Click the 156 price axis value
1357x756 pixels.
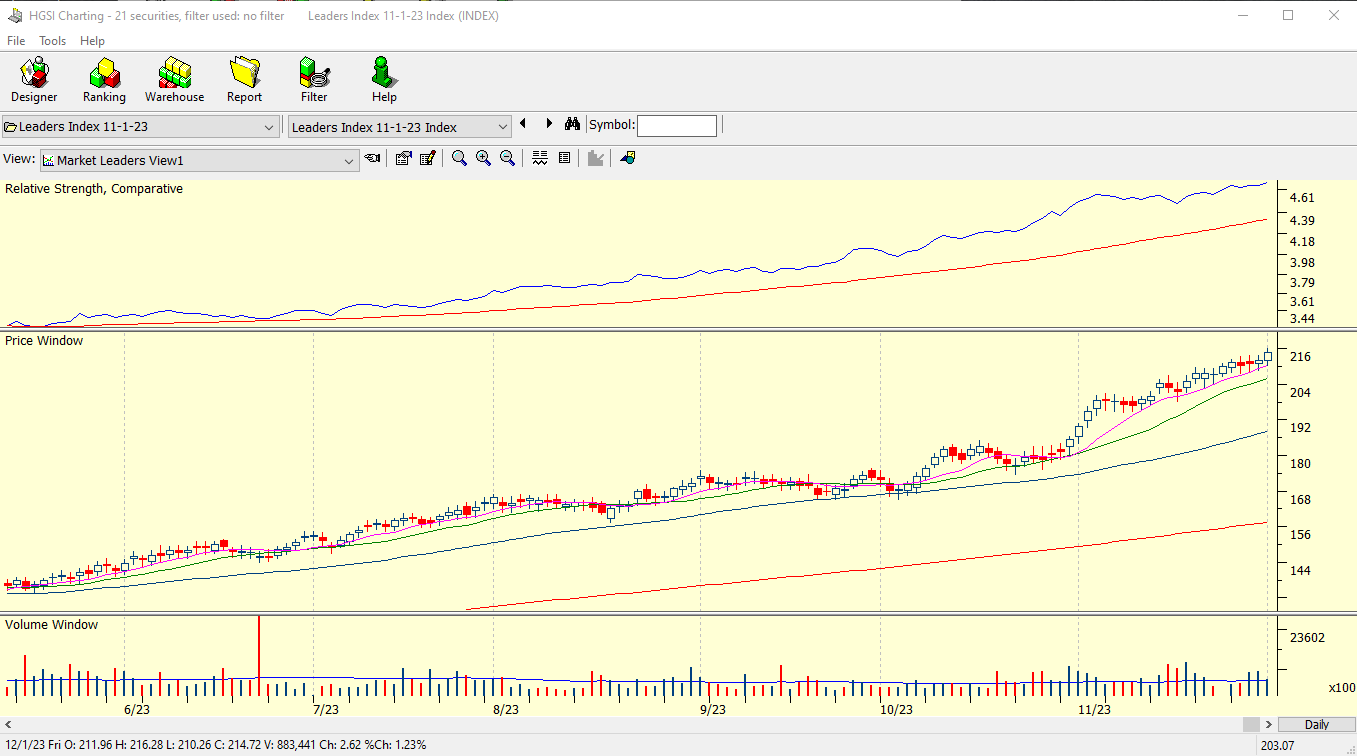coord(1300,534)
